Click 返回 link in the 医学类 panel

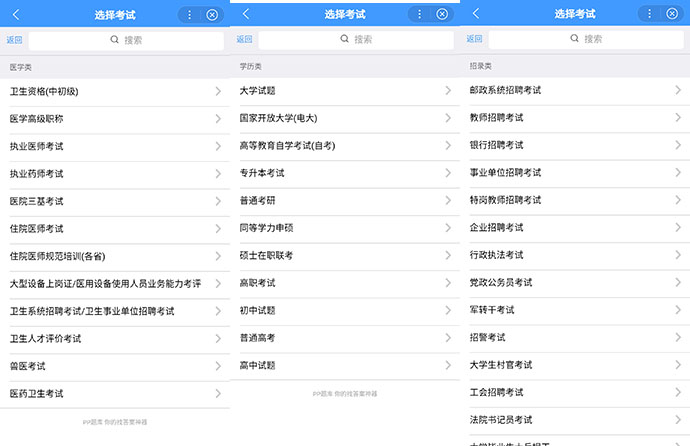14,40
